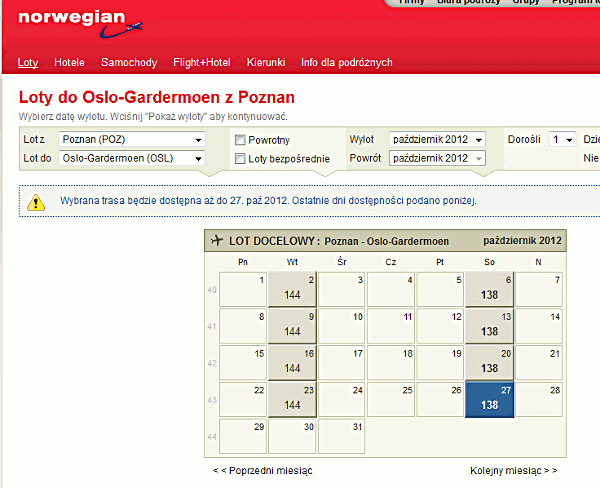Click calendar day 25

pos(391,400)
